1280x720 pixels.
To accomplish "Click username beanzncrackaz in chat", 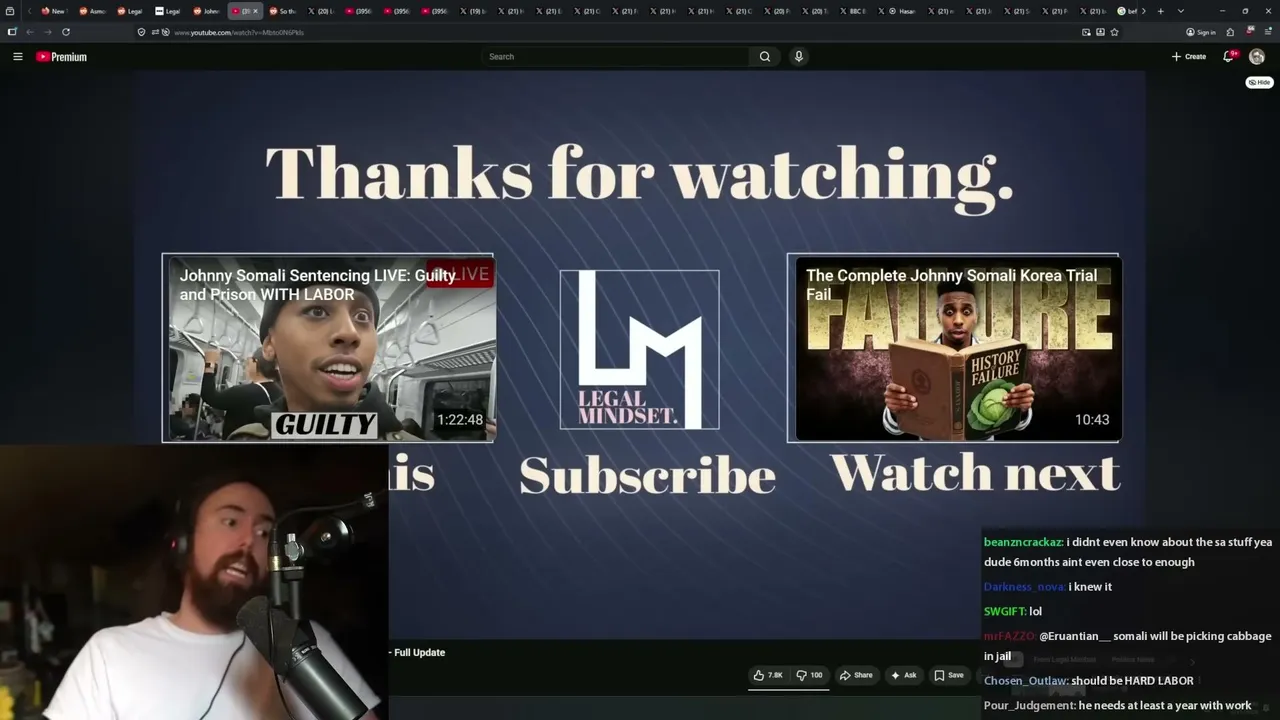I will 1023,542.
